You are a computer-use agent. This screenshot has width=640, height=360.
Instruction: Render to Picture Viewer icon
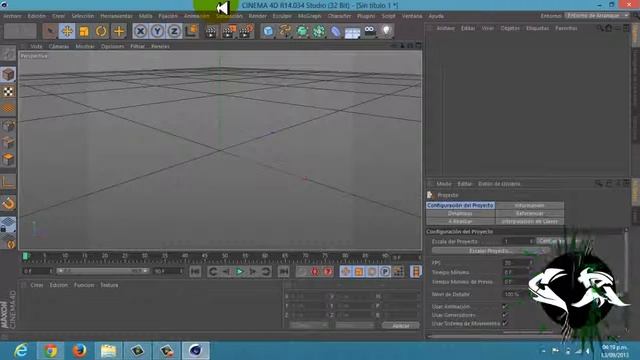point(229,31)
